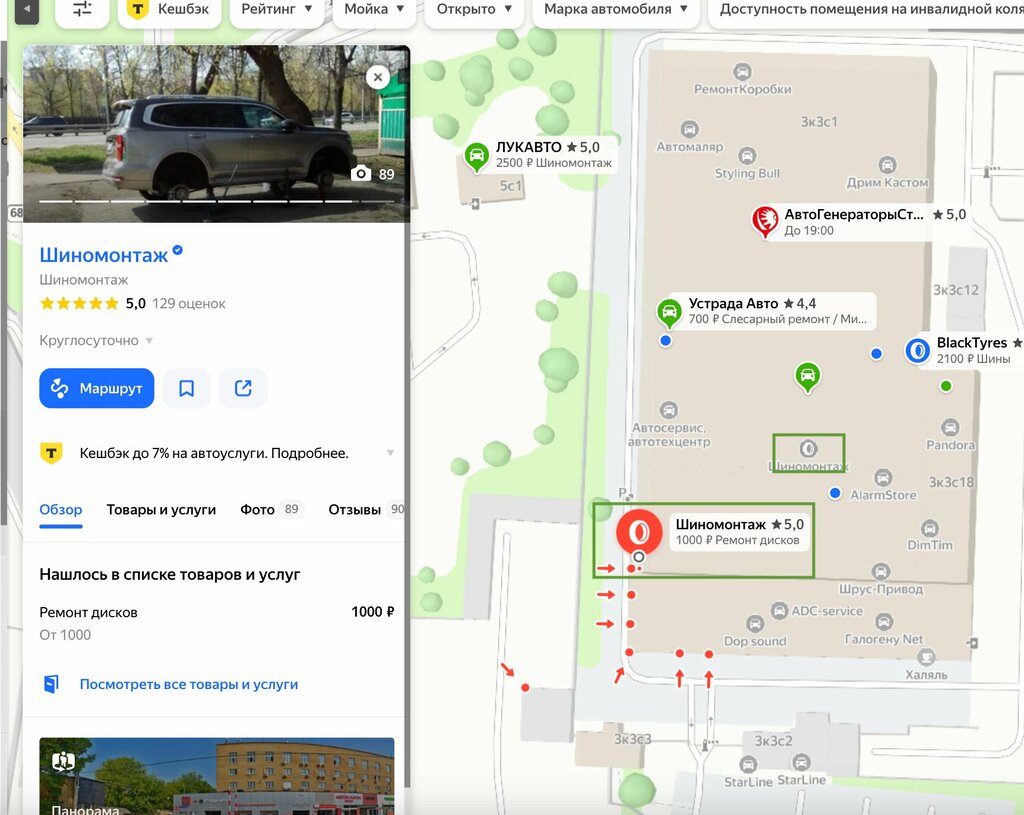The height and width of the screenshot is (815, 1024).
Task: Select the РемонтКоробки map icon
Action: point(742,71)
